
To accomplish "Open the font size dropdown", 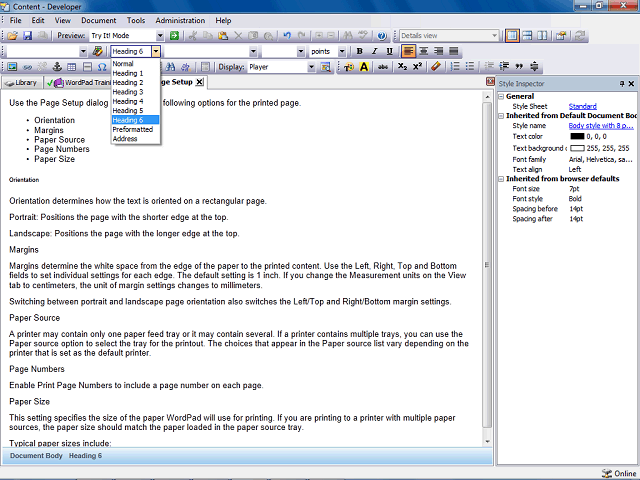I will [x=301, y=51].
